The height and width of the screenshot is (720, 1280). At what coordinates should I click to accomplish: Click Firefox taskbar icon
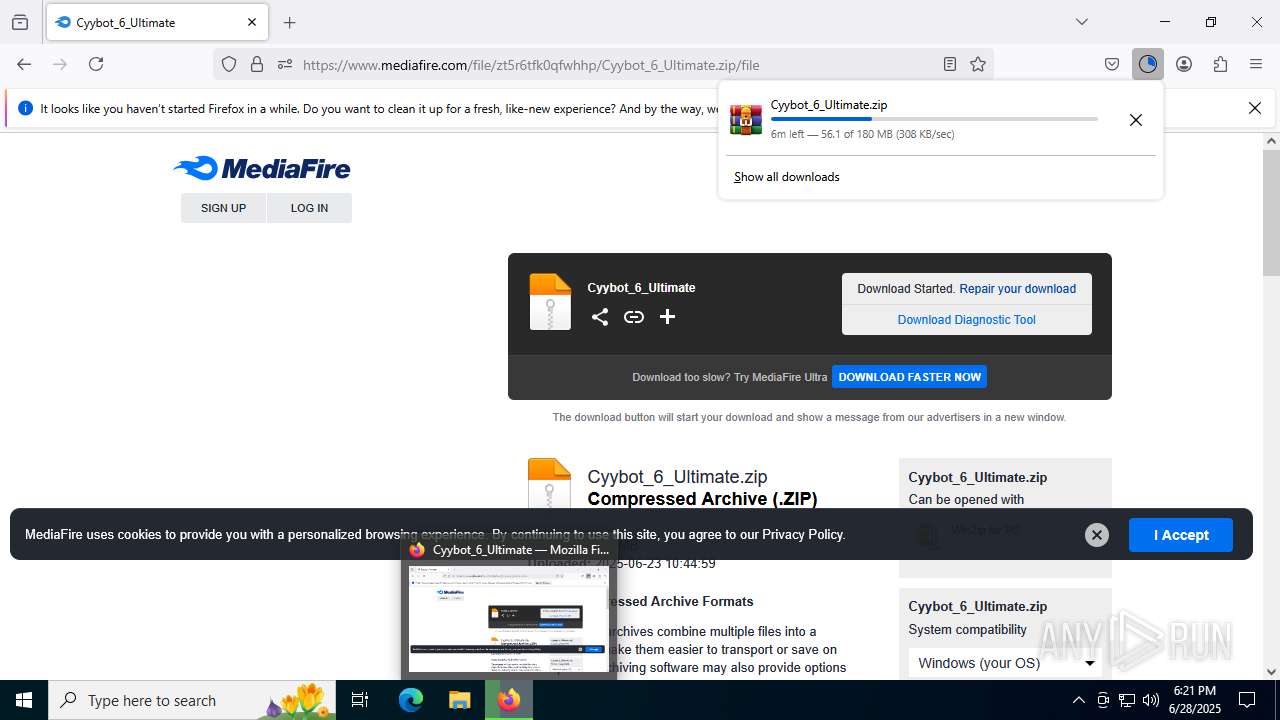[509, 700]
